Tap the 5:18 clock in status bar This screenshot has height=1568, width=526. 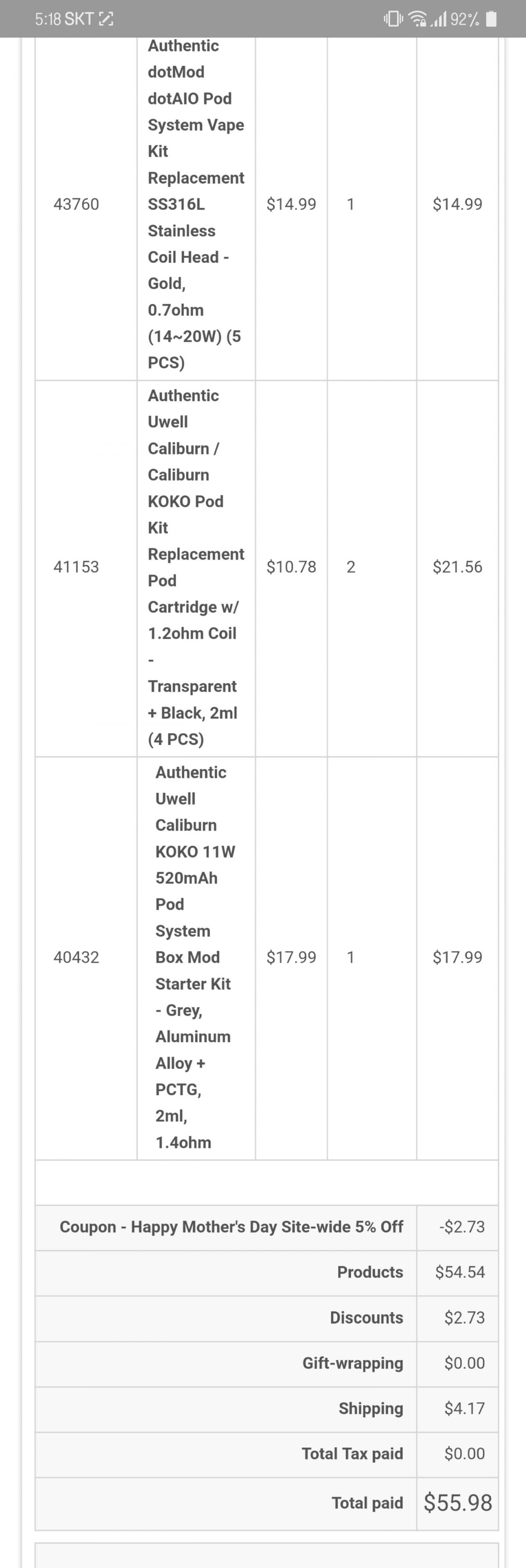(47, 19)
